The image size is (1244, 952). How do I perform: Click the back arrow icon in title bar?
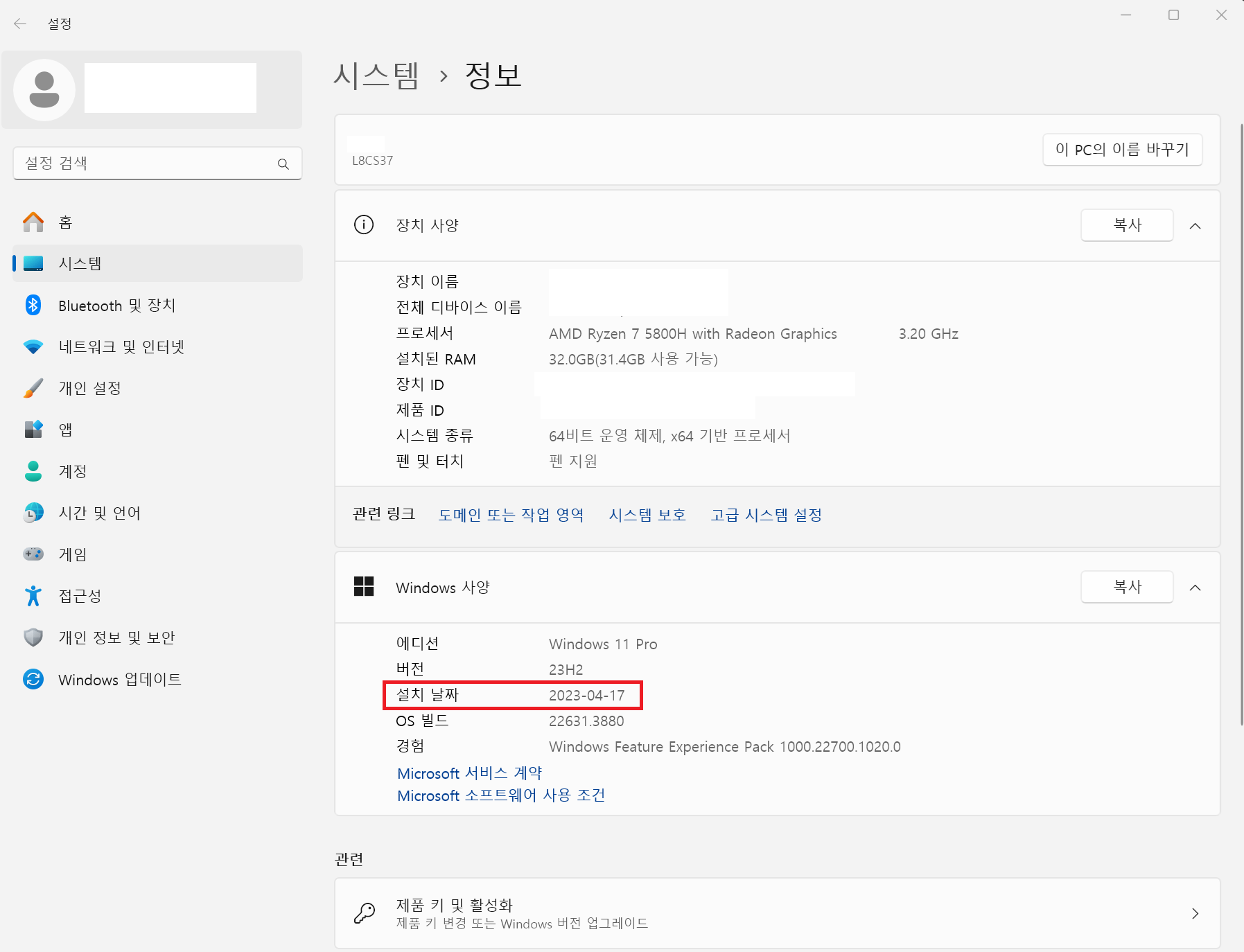(20, 24)
